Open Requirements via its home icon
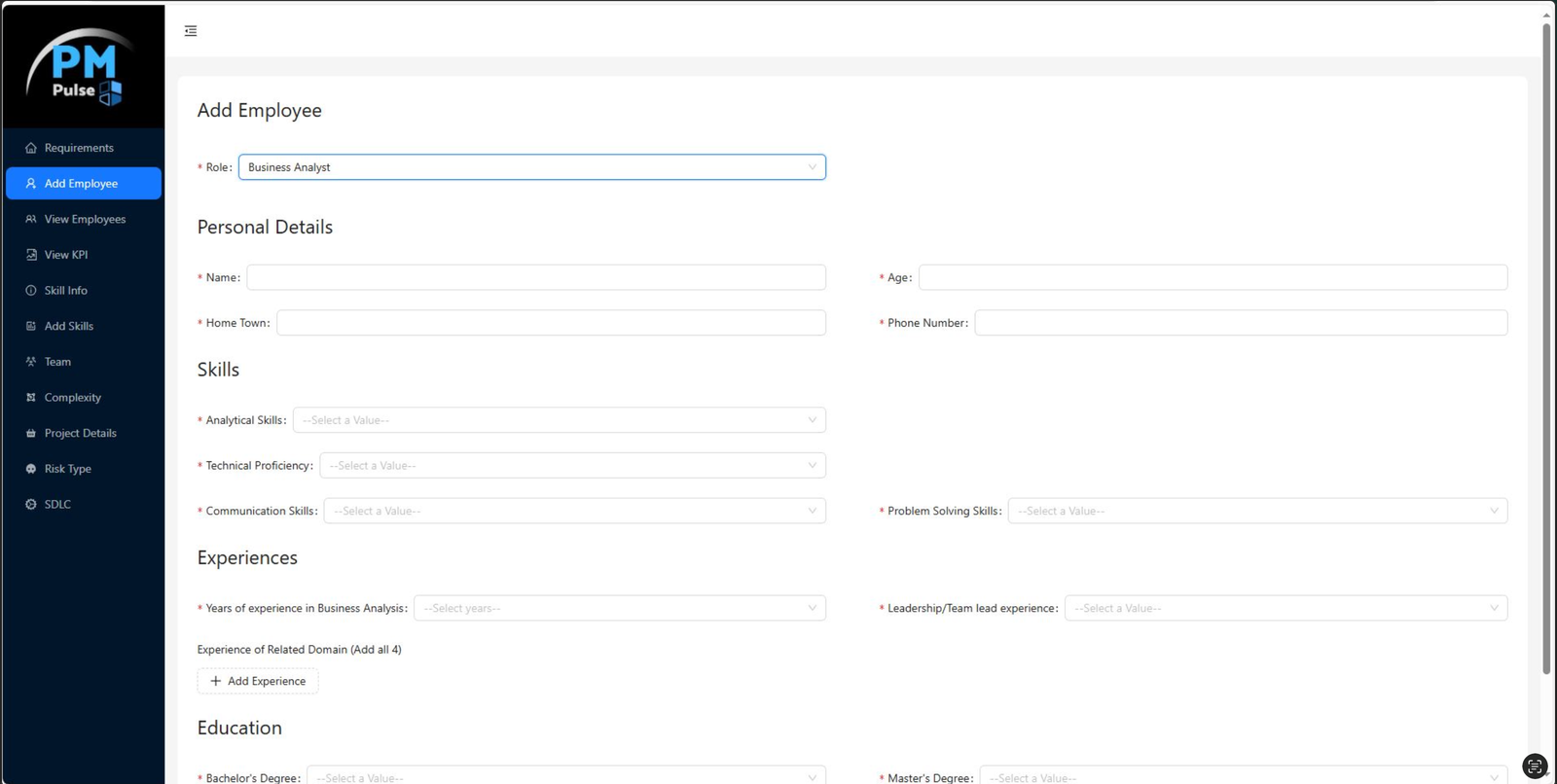 31,148
